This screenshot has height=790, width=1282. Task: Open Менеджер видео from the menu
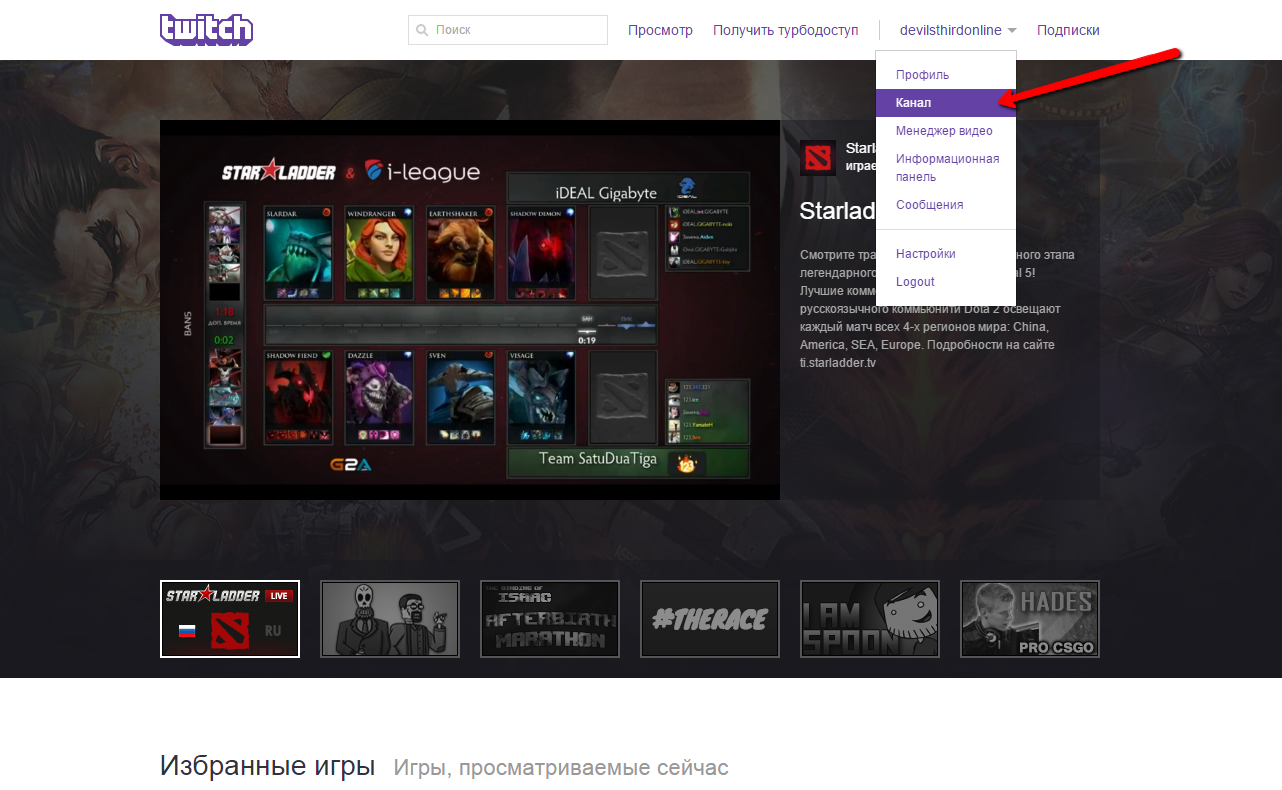coord(946,131)
